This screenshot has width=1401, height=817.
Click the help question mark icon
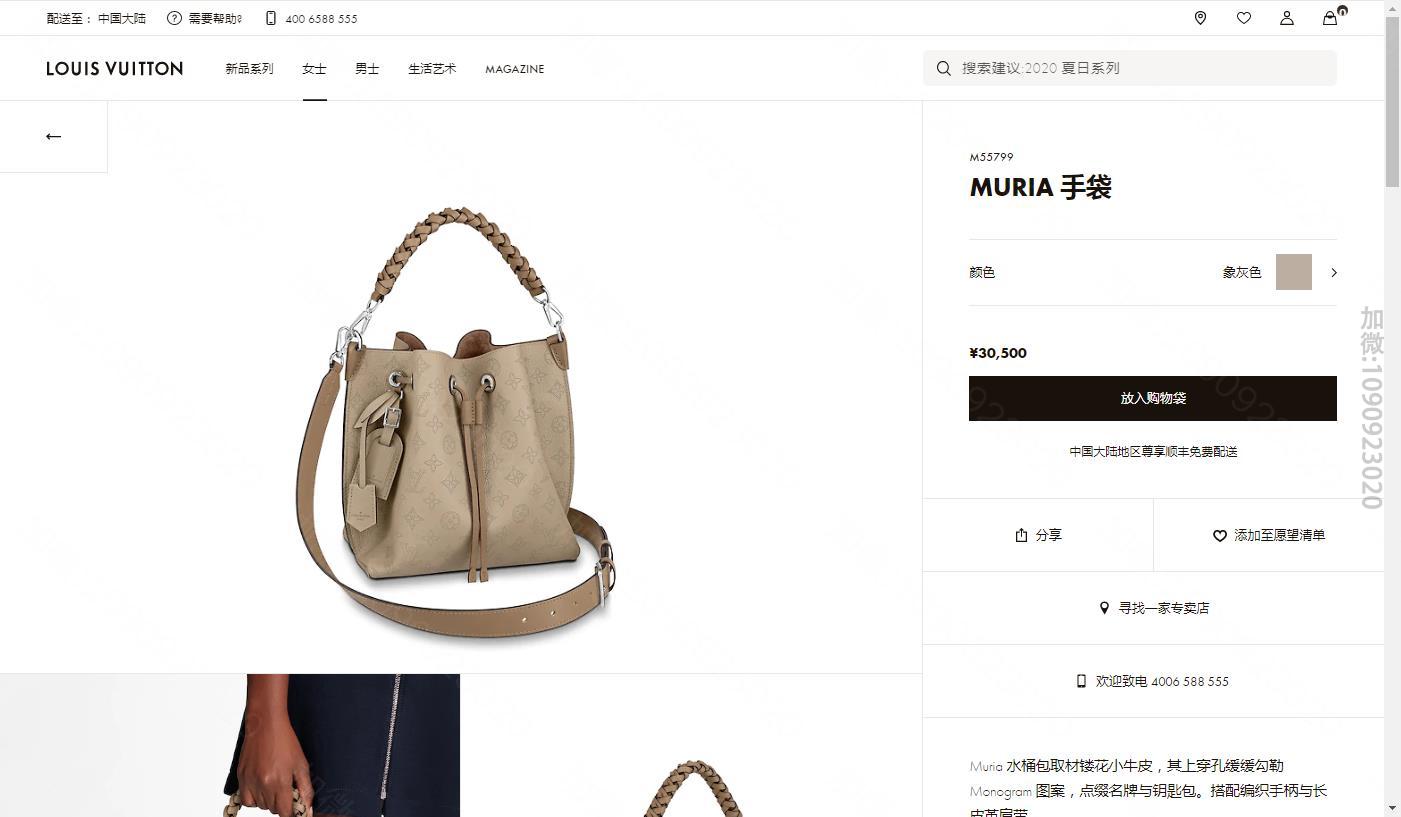click(174, 18)
